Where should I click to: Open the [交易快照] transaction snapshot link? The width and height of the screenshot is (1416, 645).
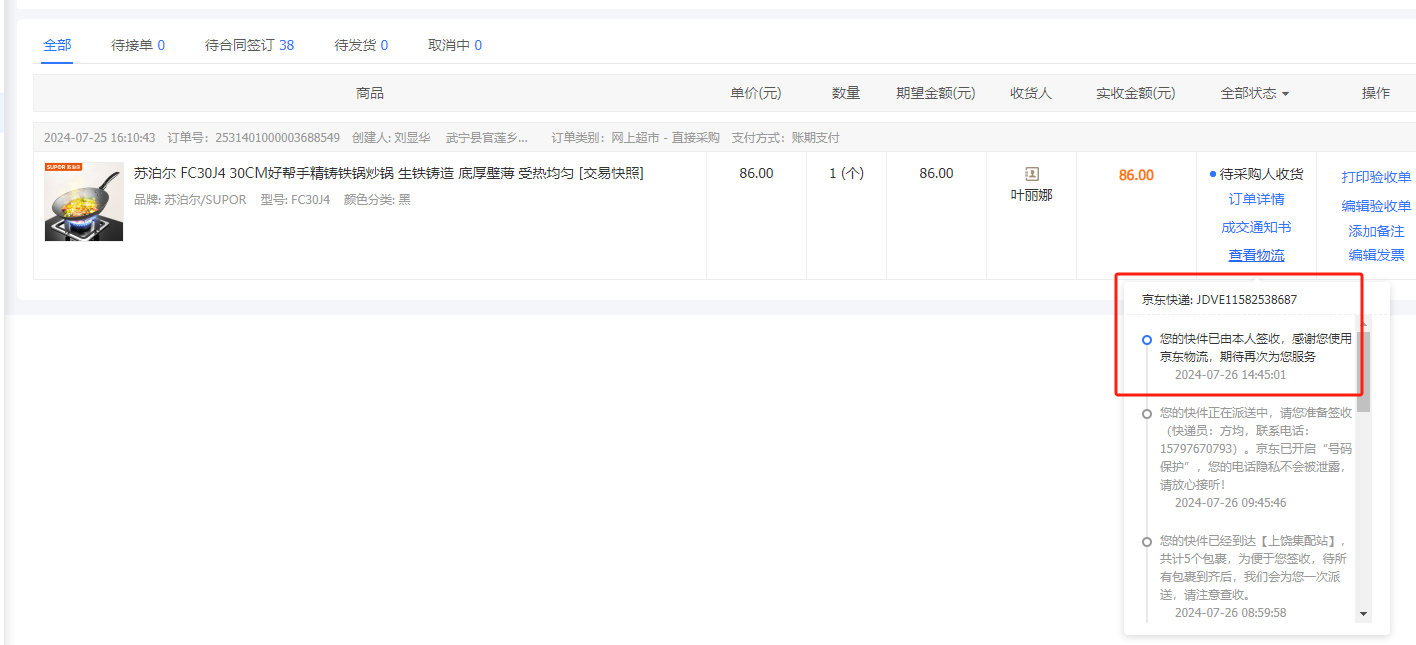611,173
